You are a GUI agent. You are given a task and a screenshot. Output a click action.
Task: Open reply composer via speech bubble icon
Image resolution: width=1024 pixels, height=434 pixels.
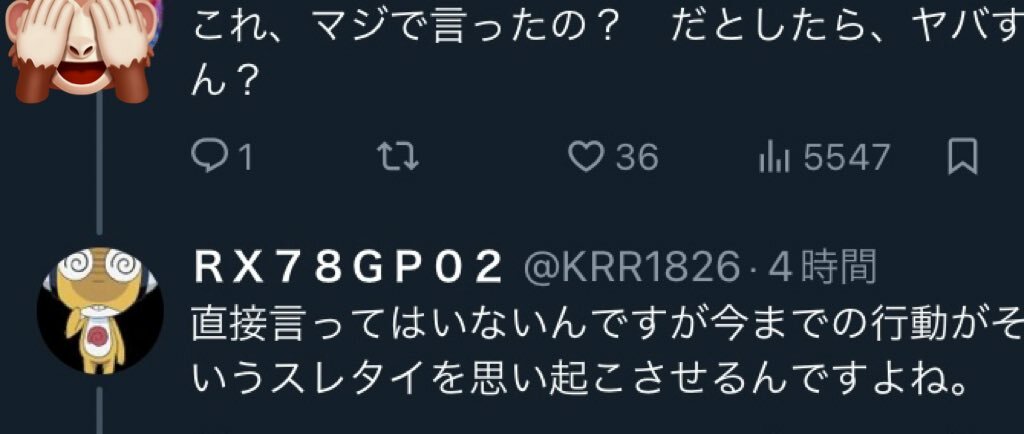tap(210, 157)
